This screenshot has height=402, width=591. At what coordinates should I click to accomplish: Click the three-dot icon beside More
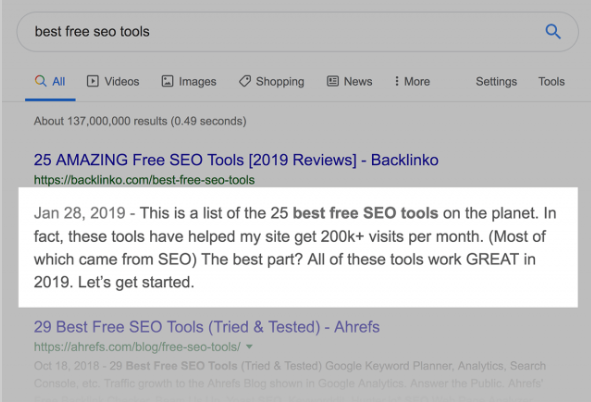point(397,81)
